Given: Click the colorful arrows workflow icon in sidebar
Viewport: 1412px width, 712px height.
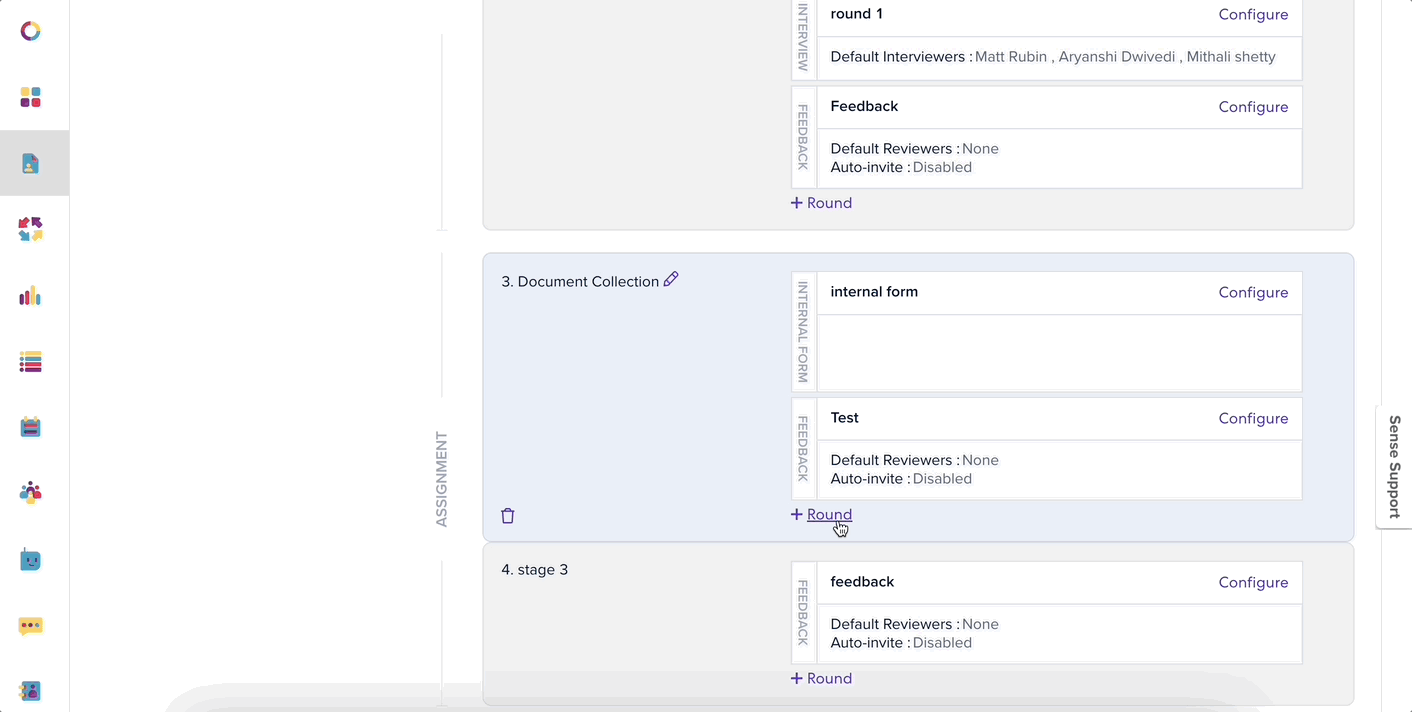Looking at the screenshot, I should pos(30,229).
